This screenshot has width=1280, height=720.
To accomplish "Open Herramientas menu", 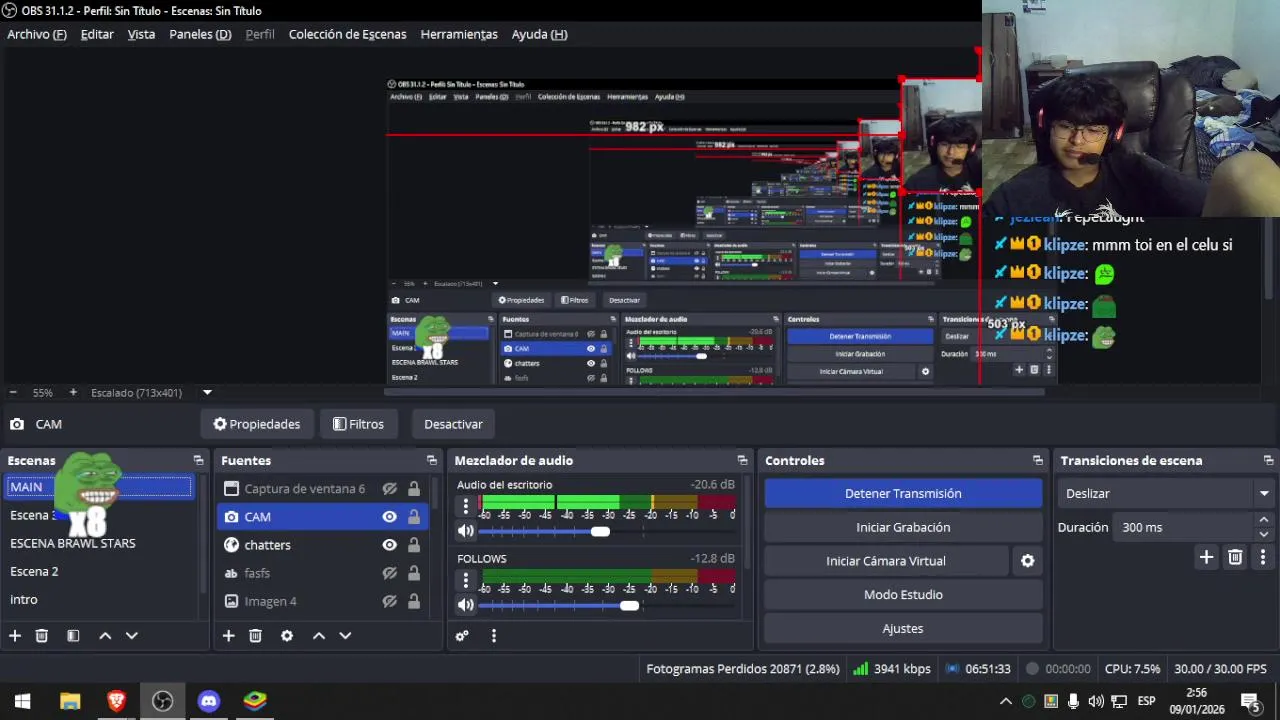I will click(x=459, y=34).
